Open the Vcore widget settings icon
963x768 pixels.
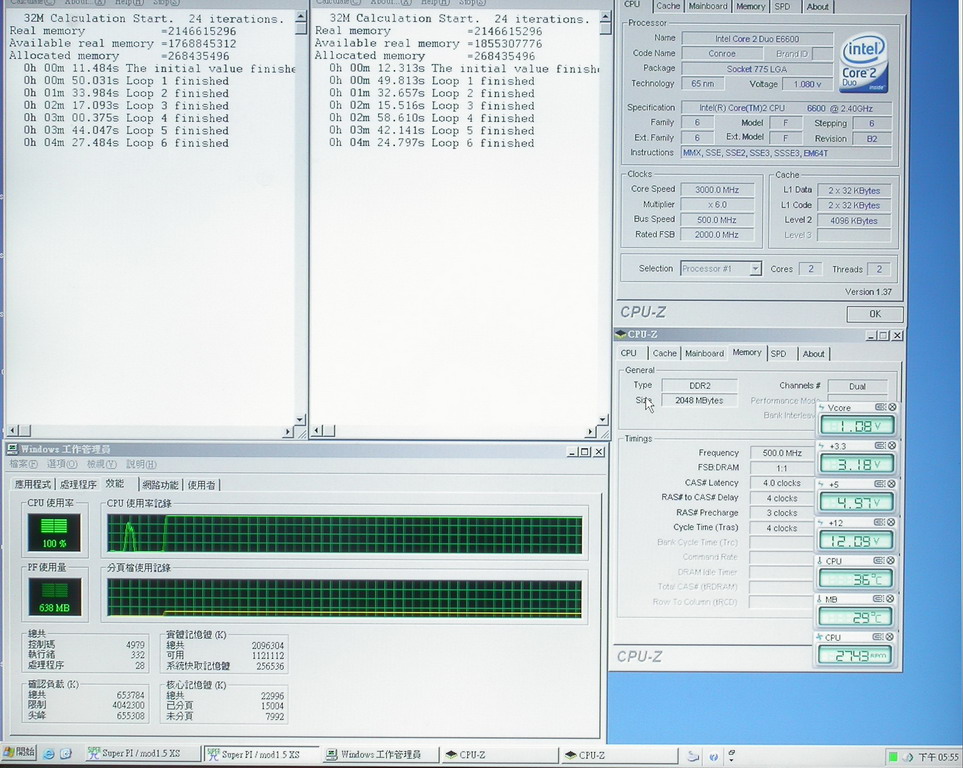[x=880, y=407]
